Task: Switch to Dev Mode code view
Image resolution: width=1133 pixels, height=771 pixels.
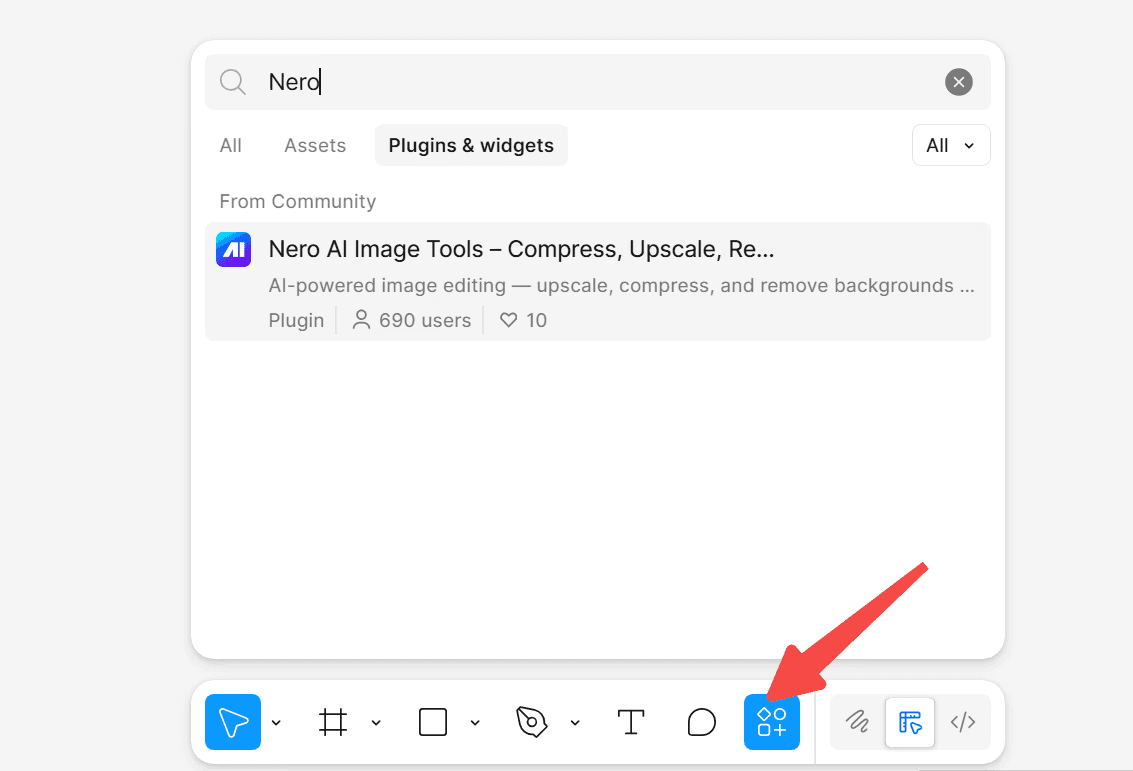Action: [963, 722]
